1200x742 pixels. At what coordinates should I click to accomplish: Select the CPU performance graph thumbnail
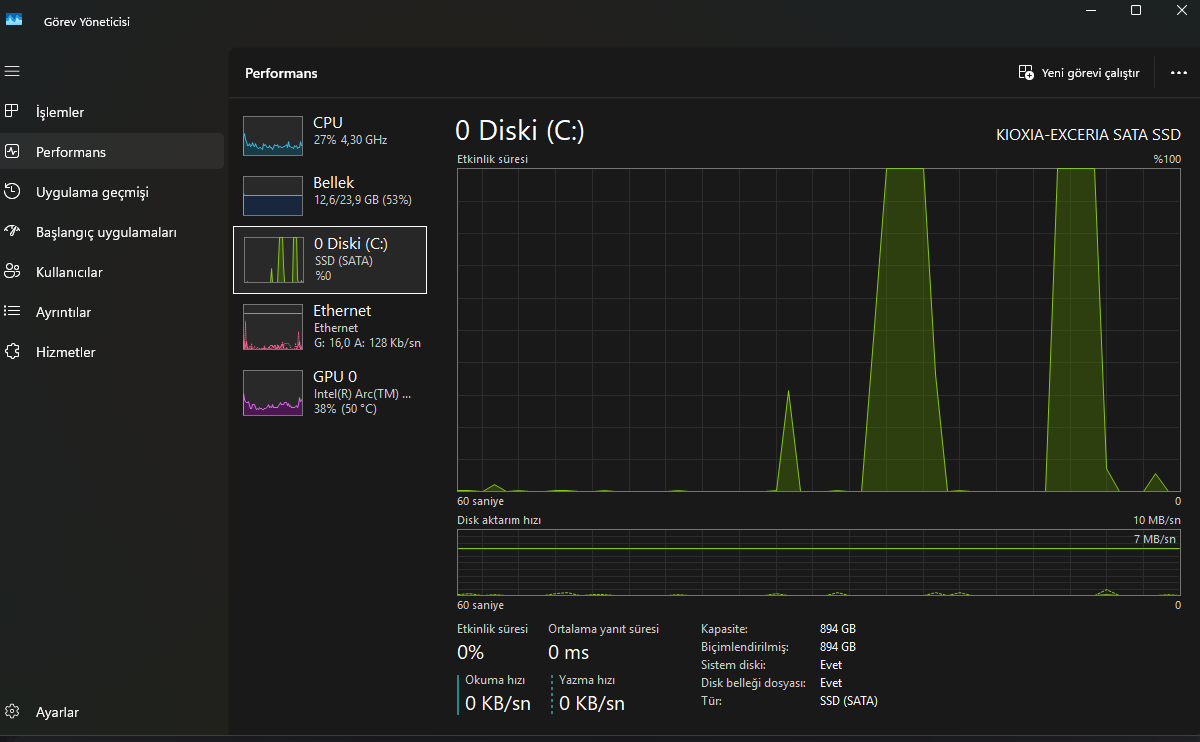(273, 135)
